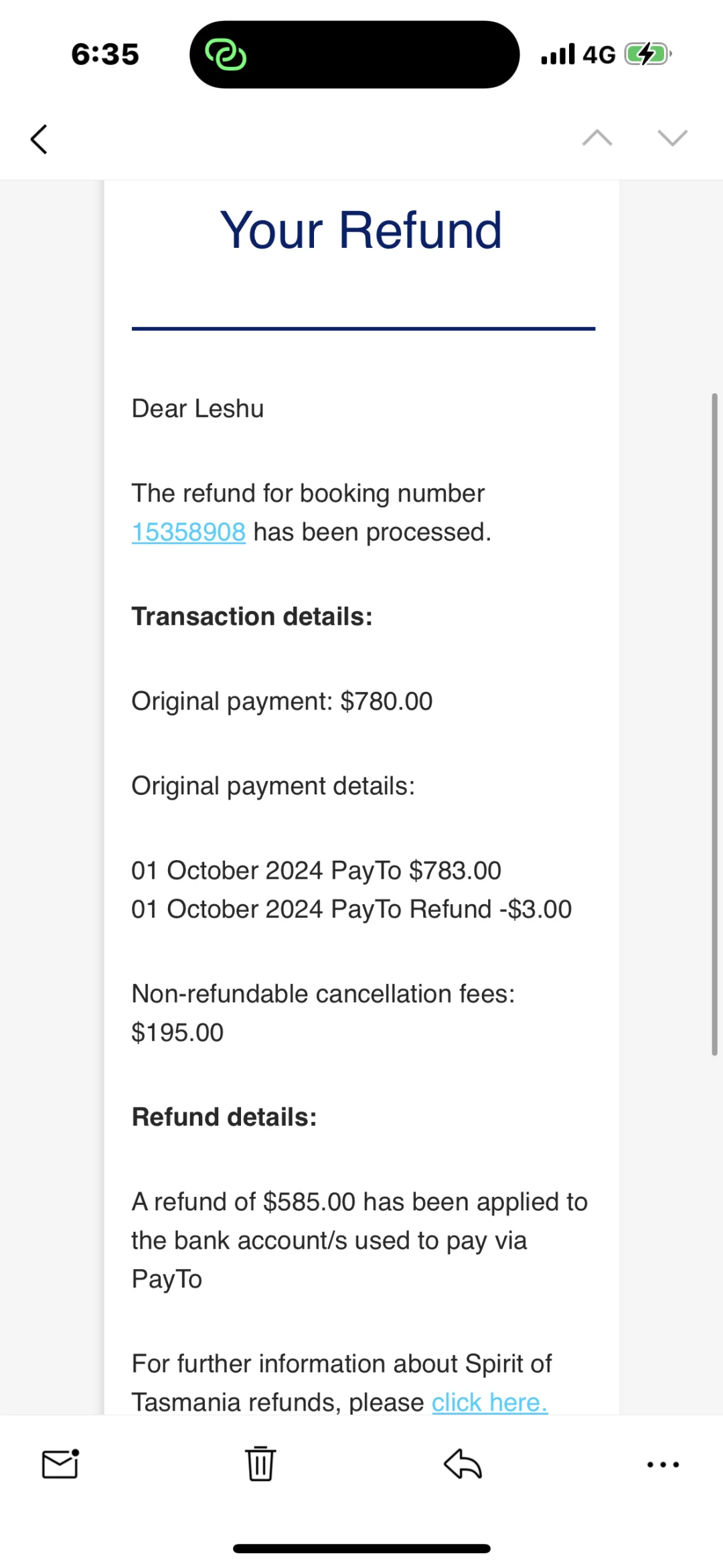723x1568 pixels.
Task: Follow the "click here" refunds link
Action: pos(489,1401)
